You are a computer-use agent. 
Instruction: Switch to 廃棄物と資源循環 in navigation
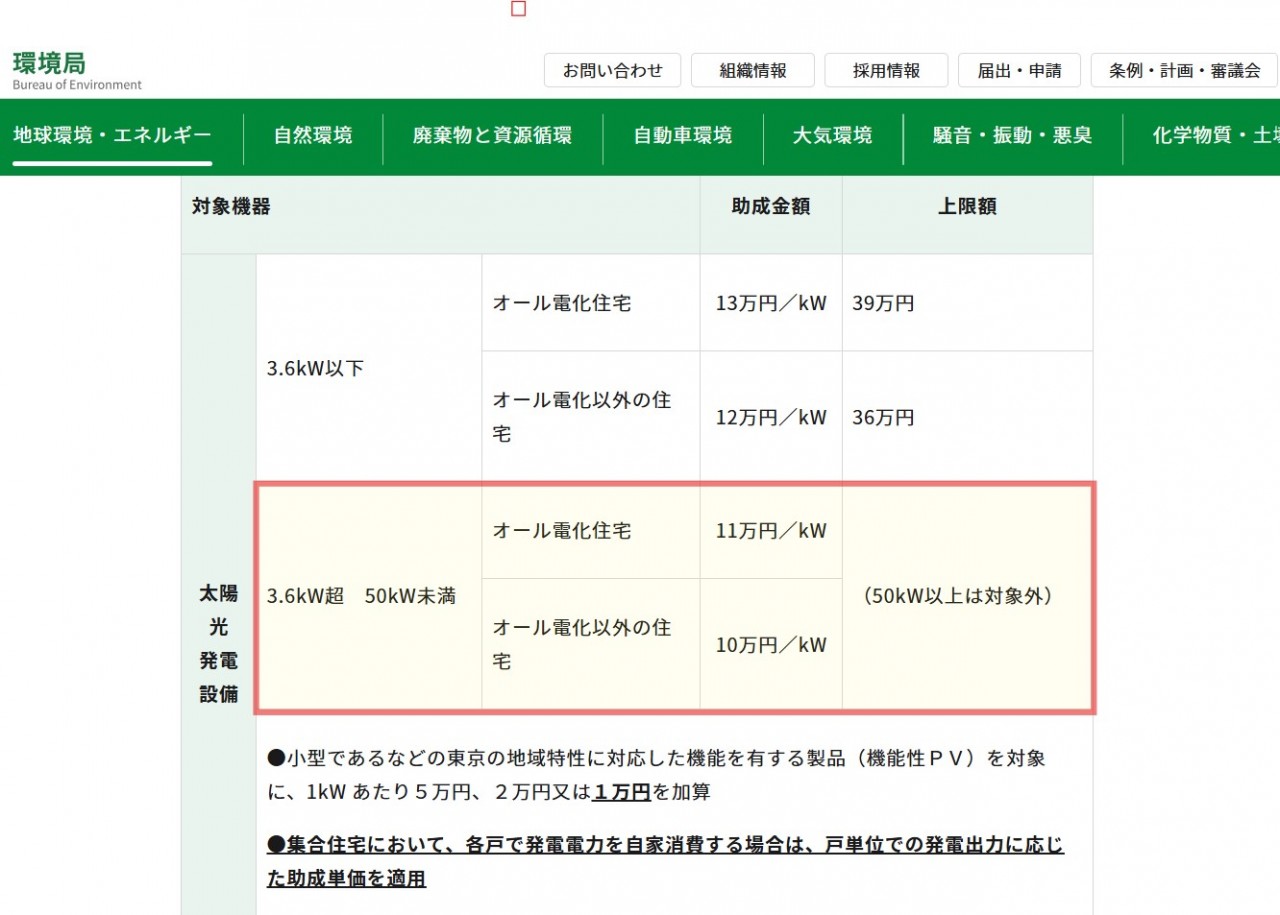(x=492, y=136)
